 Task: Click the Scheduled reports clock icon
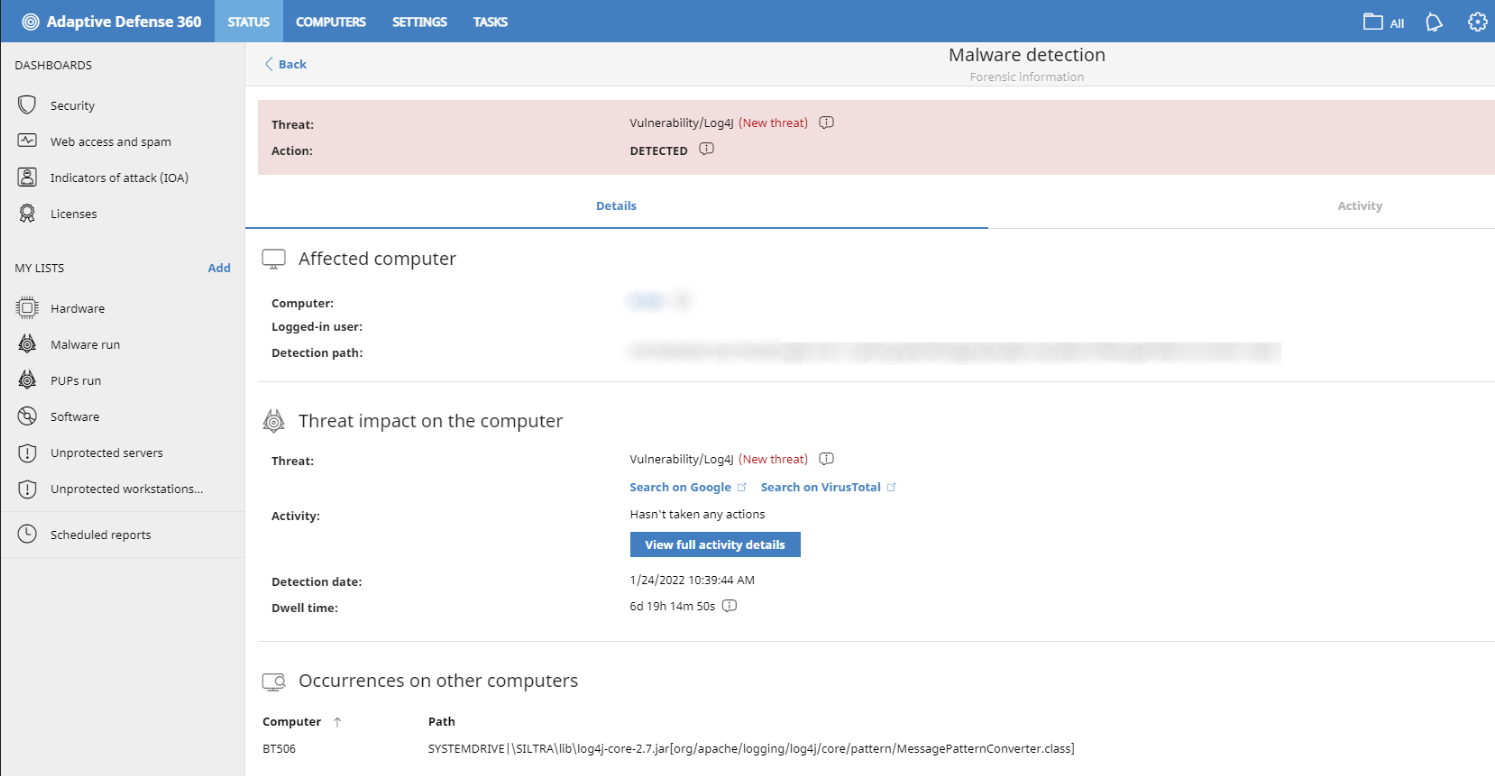pos(28,534)
